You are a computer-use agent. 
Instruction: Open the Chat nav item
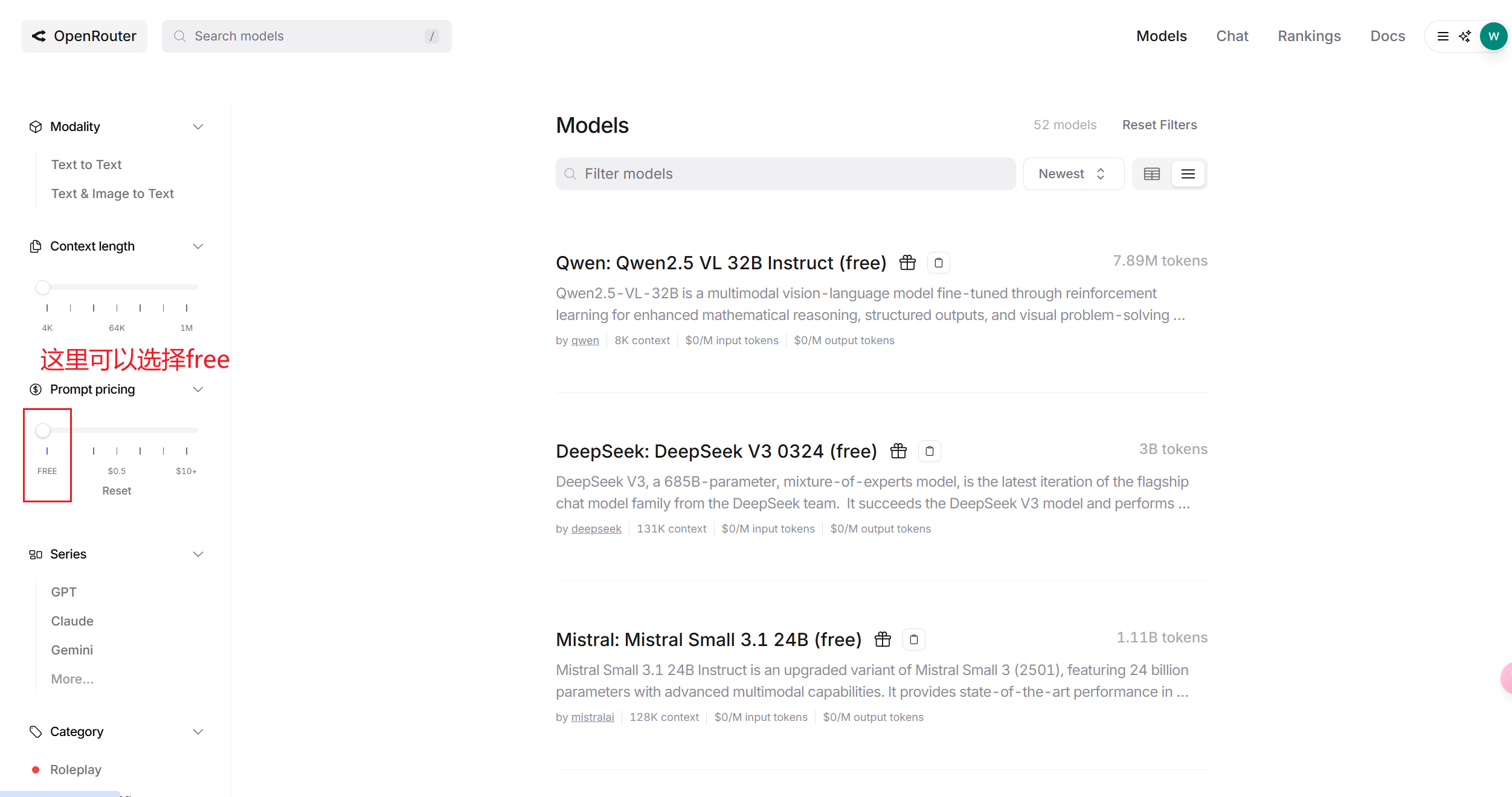1232,36
